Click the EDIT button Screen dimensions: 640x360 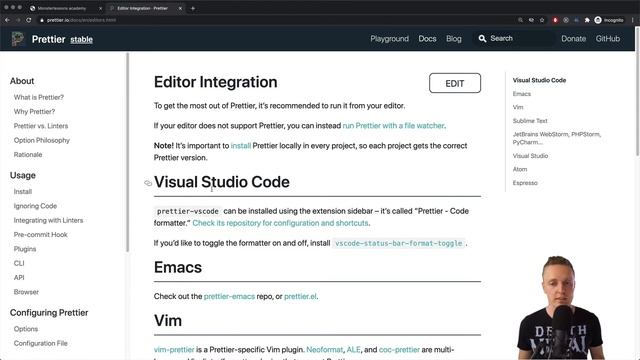455,83
